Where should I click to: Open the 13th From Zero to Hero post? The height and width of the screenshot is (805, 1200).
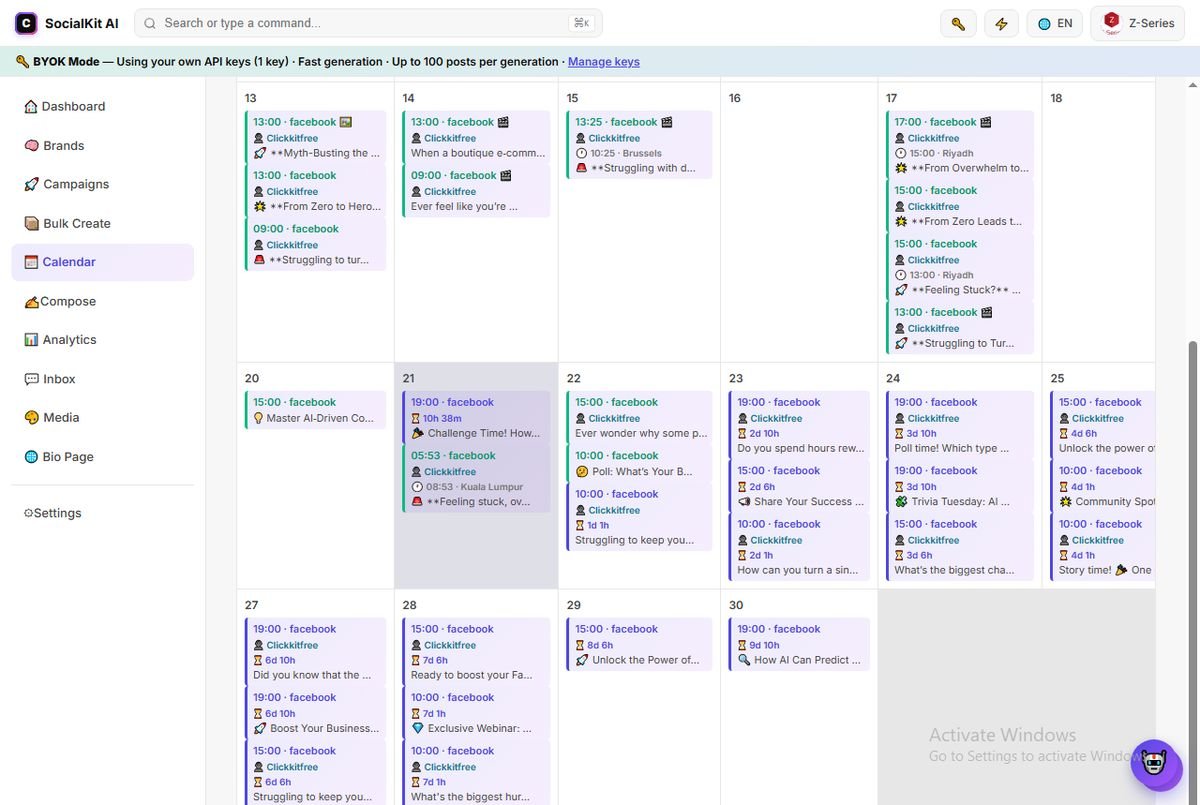316,190
